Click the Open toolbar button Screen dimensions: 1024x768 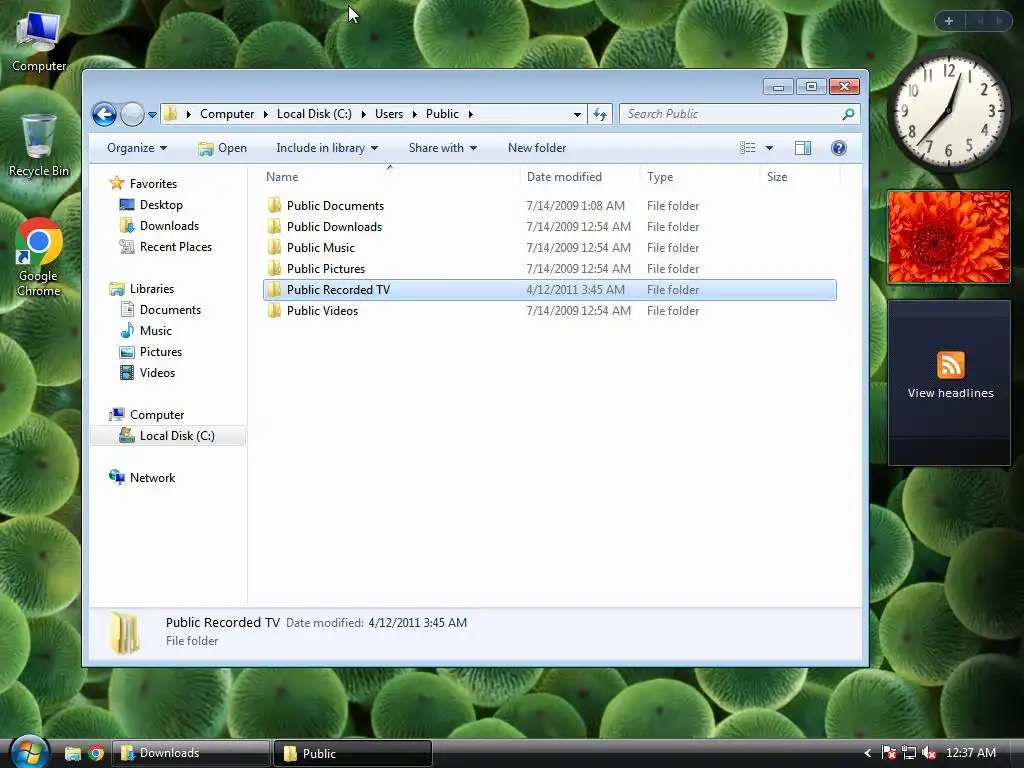tap(223, 148)
